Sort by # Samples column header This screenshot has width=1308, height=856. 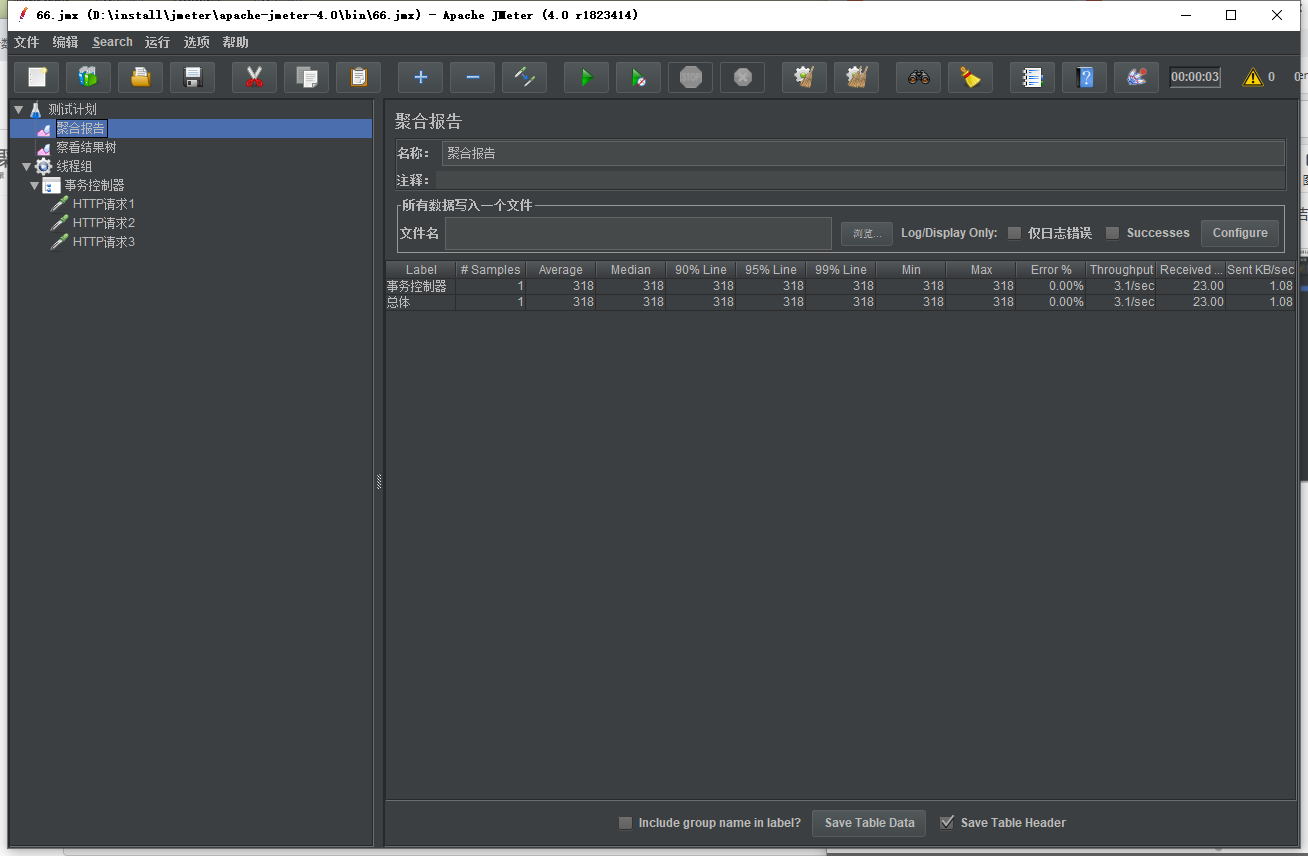coord(490,270)
